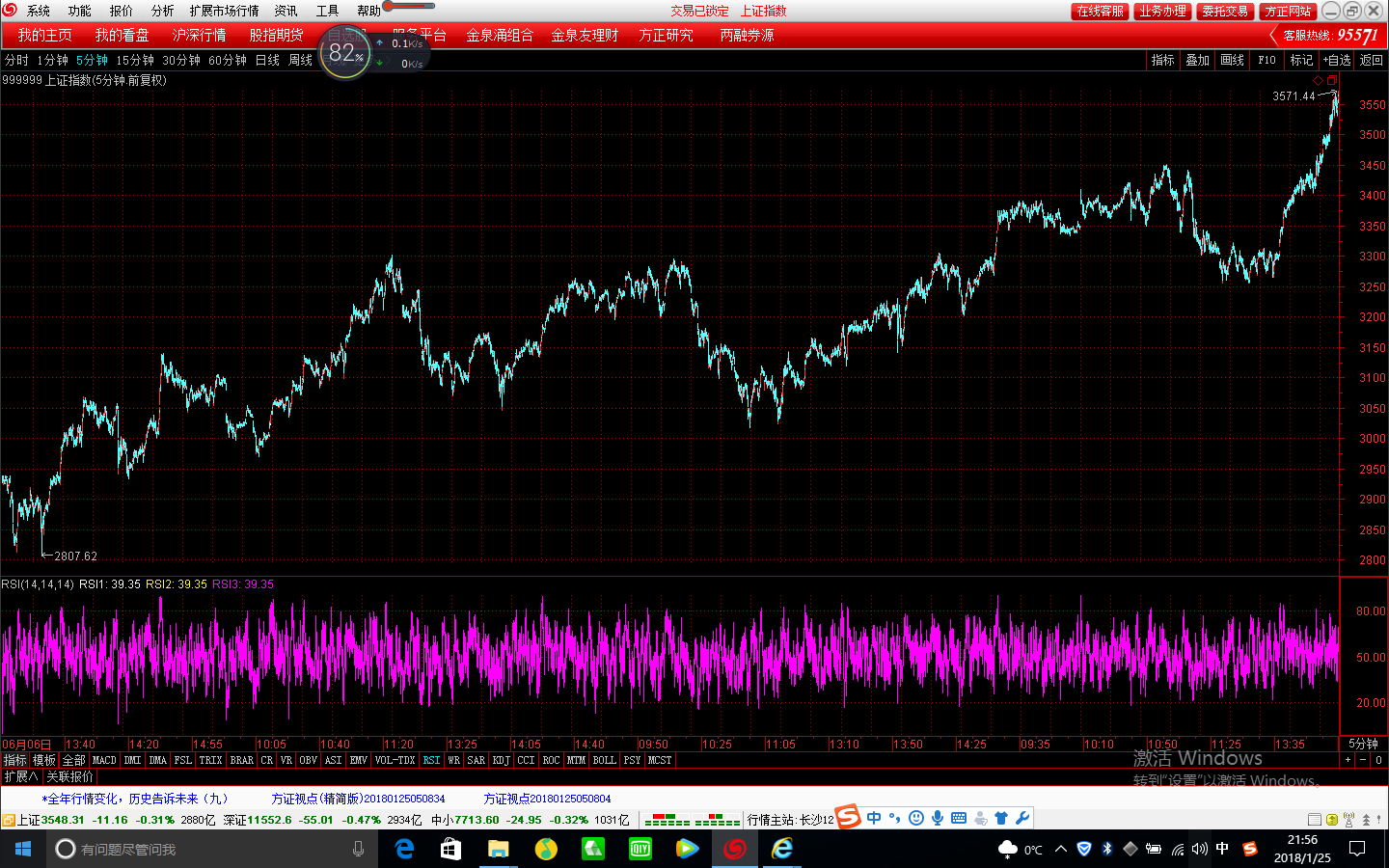Click the Sogou skin shirt icon
1389x868 pixels.
tap(1001, 818)
